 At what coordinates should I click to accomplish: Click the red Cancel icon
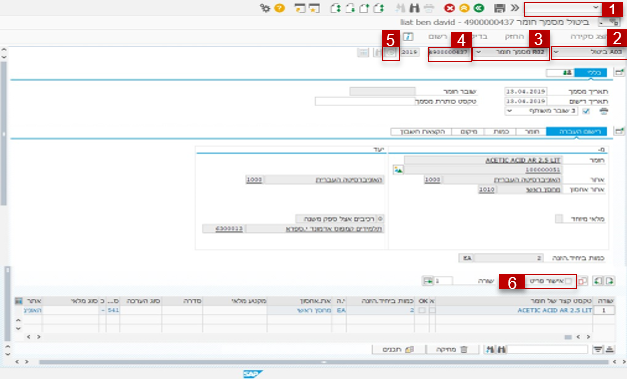point(449,8)
